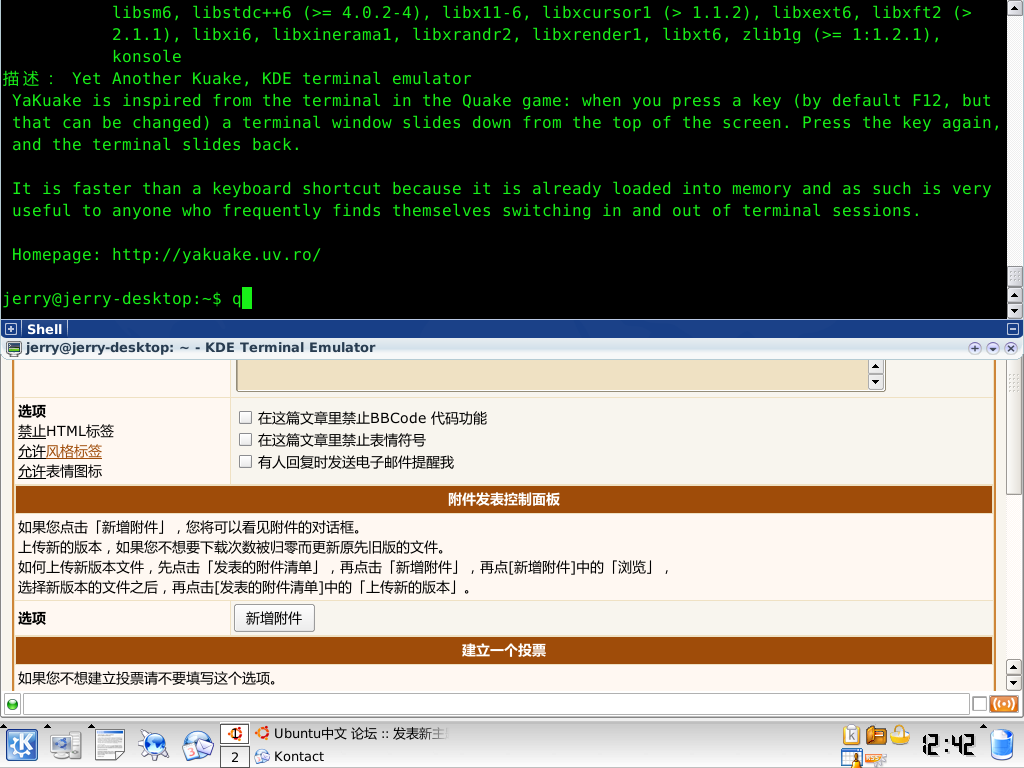Switch to virtual desktop 1 in pager
The height and width of the screenshot is (768, 1024).
click(x=234, y=734)
